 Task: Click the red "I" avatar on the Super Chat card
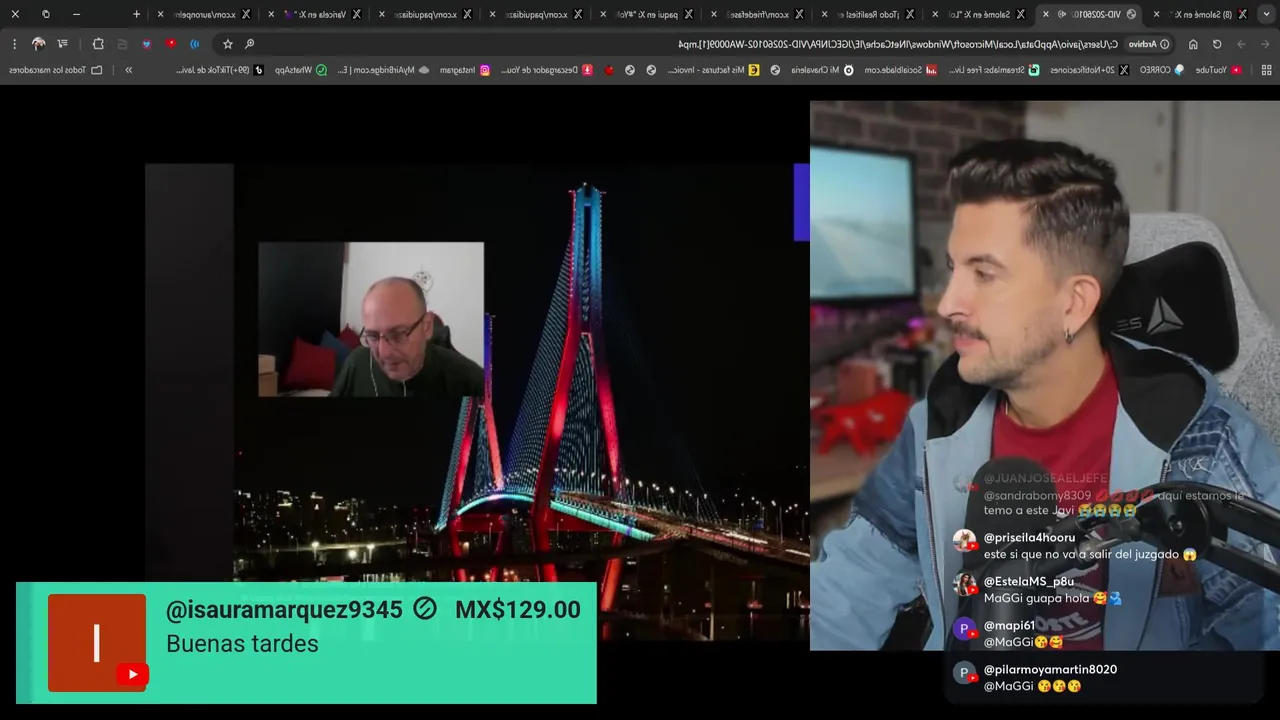(97, 643)
